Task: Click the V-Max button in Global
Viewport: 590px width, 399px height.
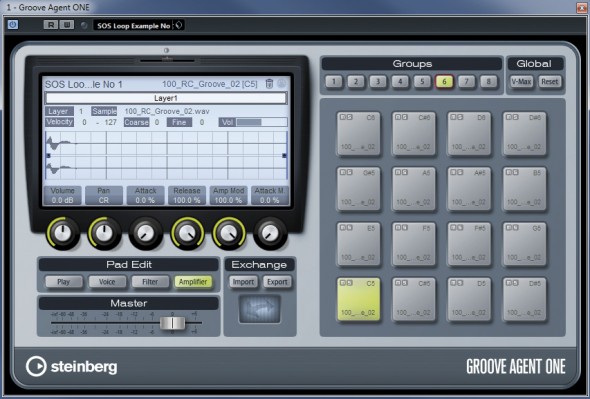Action: pyautogui.click(x=522, y=81)
